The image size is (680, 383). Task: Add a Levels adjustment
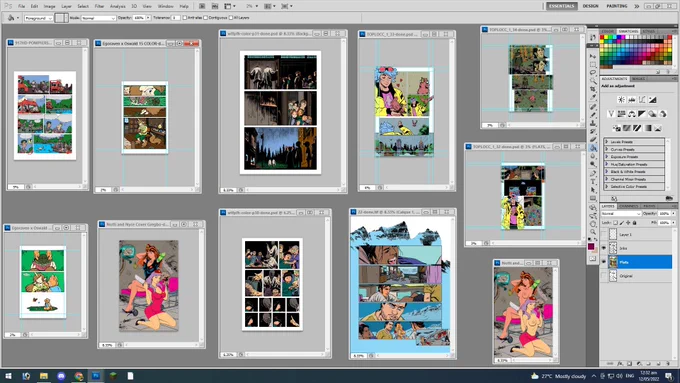[x=631, y=100]
